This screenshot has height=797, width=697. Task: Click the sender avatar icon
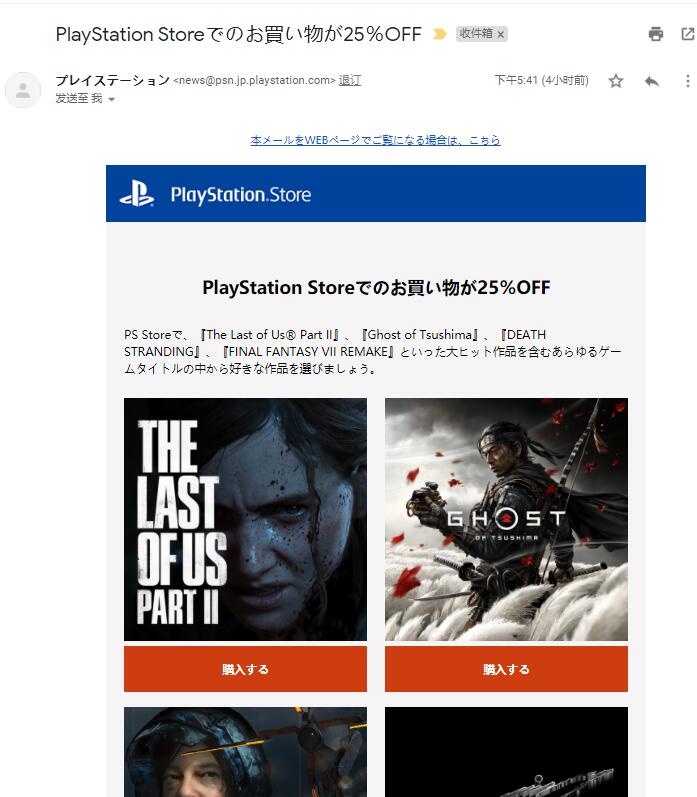23,90
